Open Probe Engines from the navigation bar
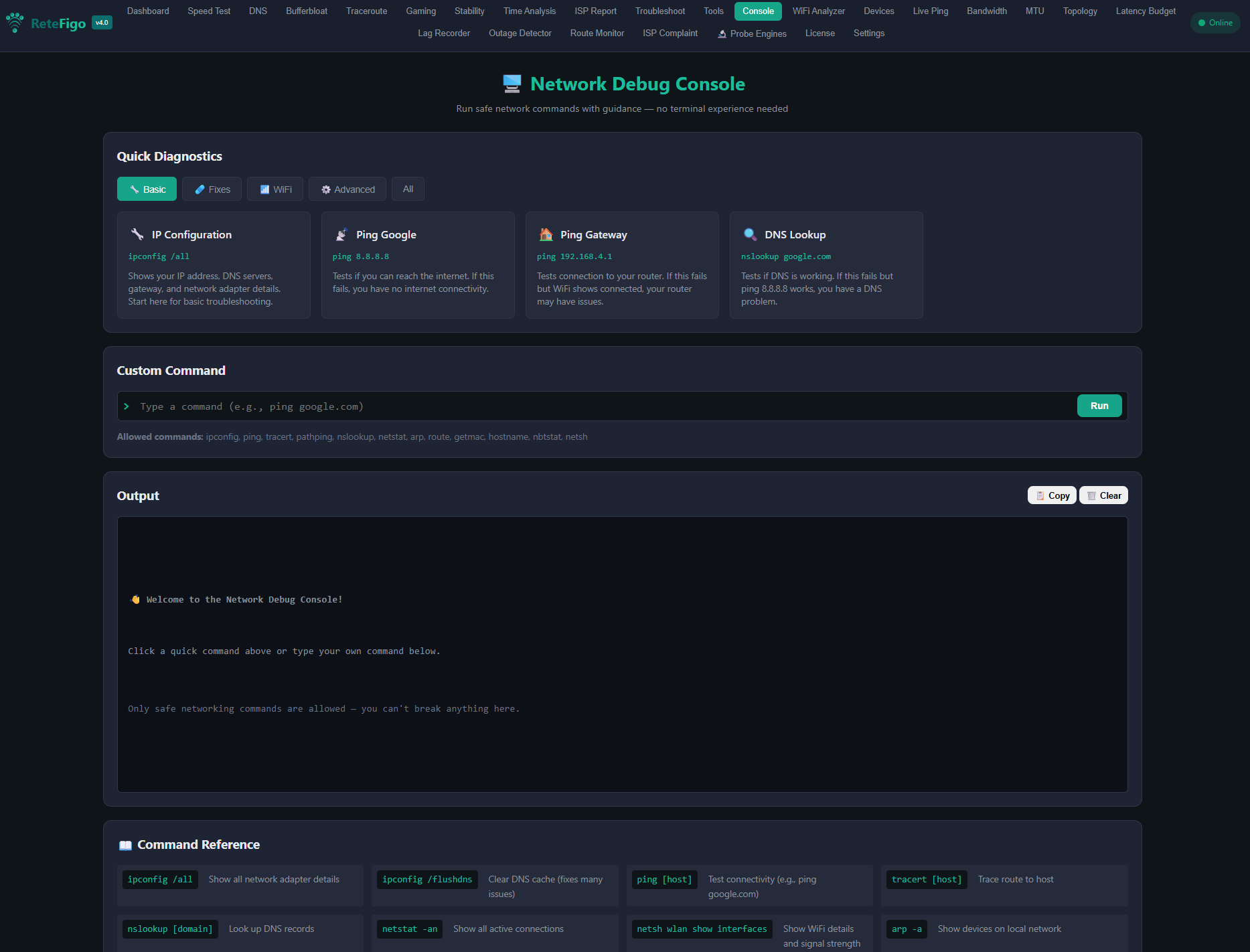 pos(751,33)
